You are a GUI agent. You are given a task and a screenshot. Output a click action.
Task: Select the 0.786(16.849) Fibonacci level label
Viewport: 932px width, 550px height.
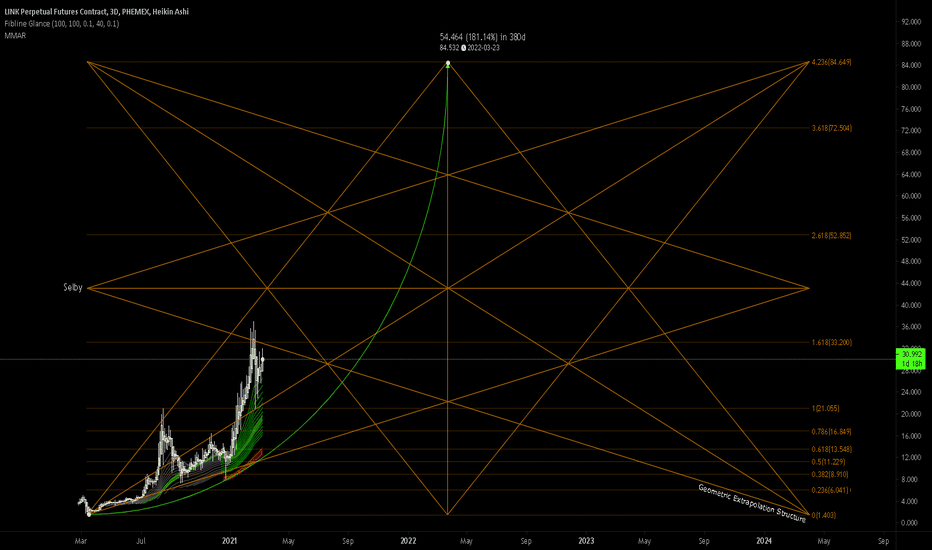click(832, 432)
